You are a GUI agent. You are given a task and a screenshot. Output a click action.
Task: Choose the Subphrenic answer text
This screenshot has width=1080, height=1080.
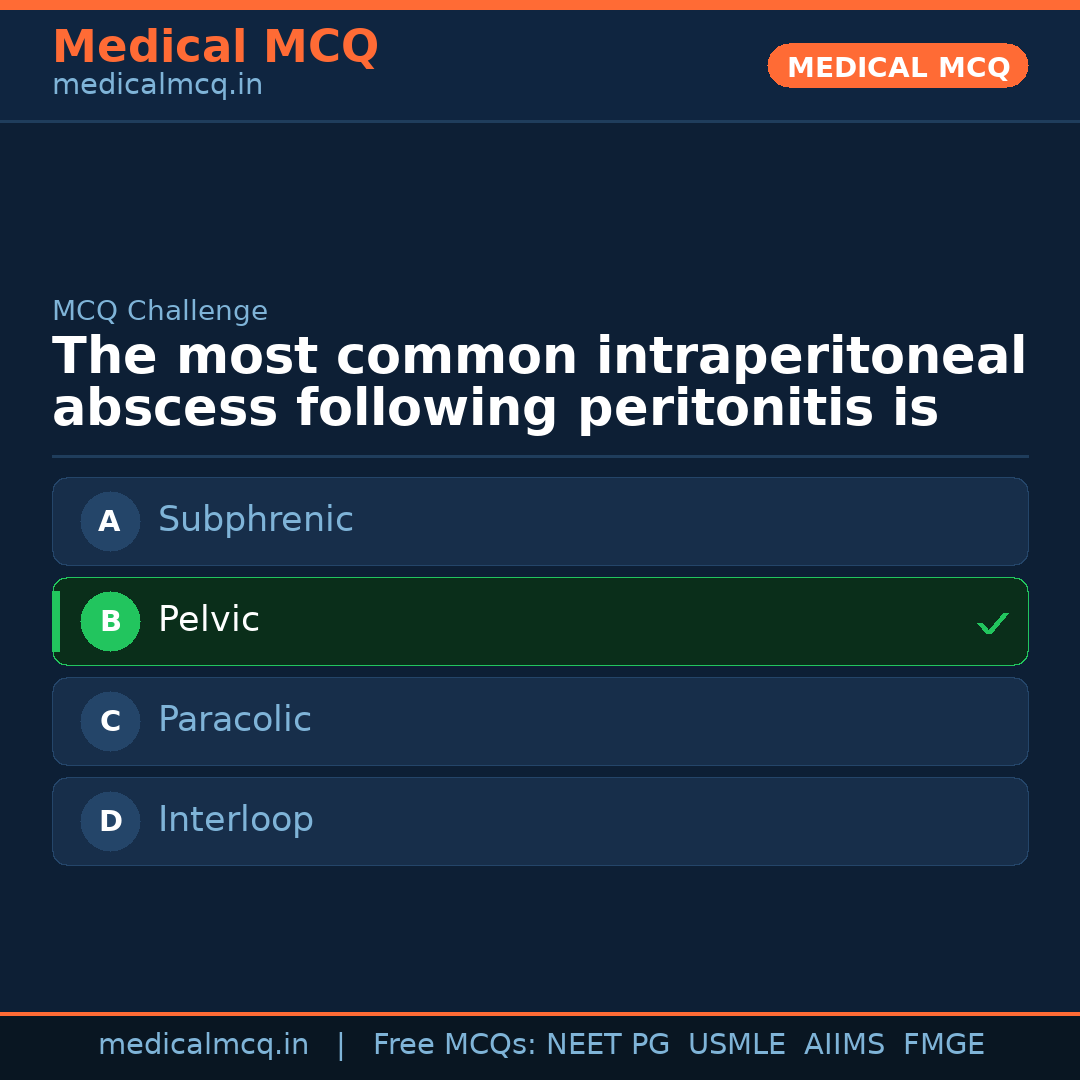coord(255,520)
